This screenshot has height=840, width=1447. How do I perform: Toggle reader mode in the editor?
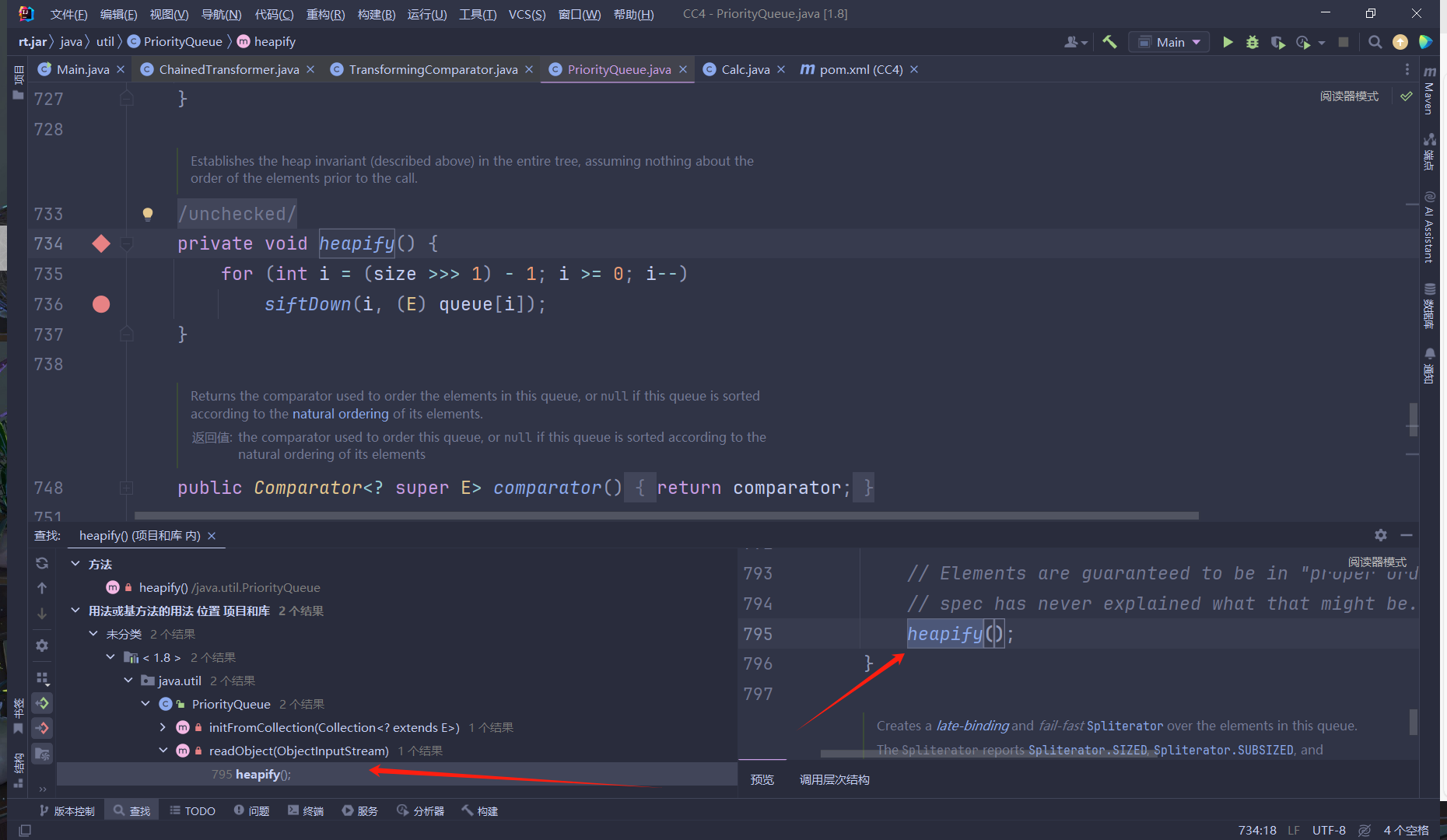(x=1349, y=96)
